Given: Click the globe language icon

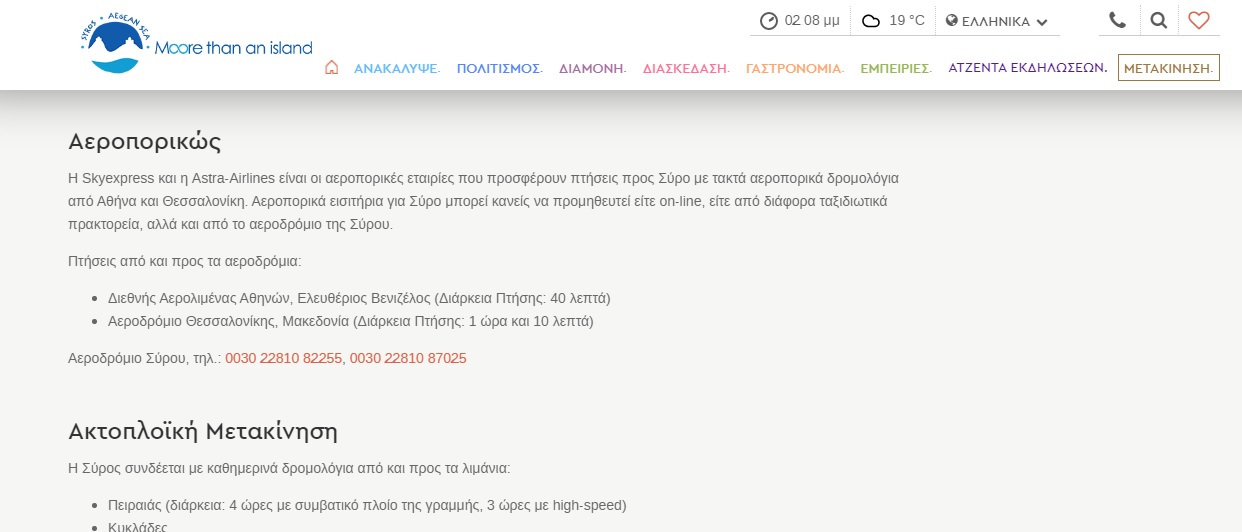Looking at the screenshot, I should [952, 21].
